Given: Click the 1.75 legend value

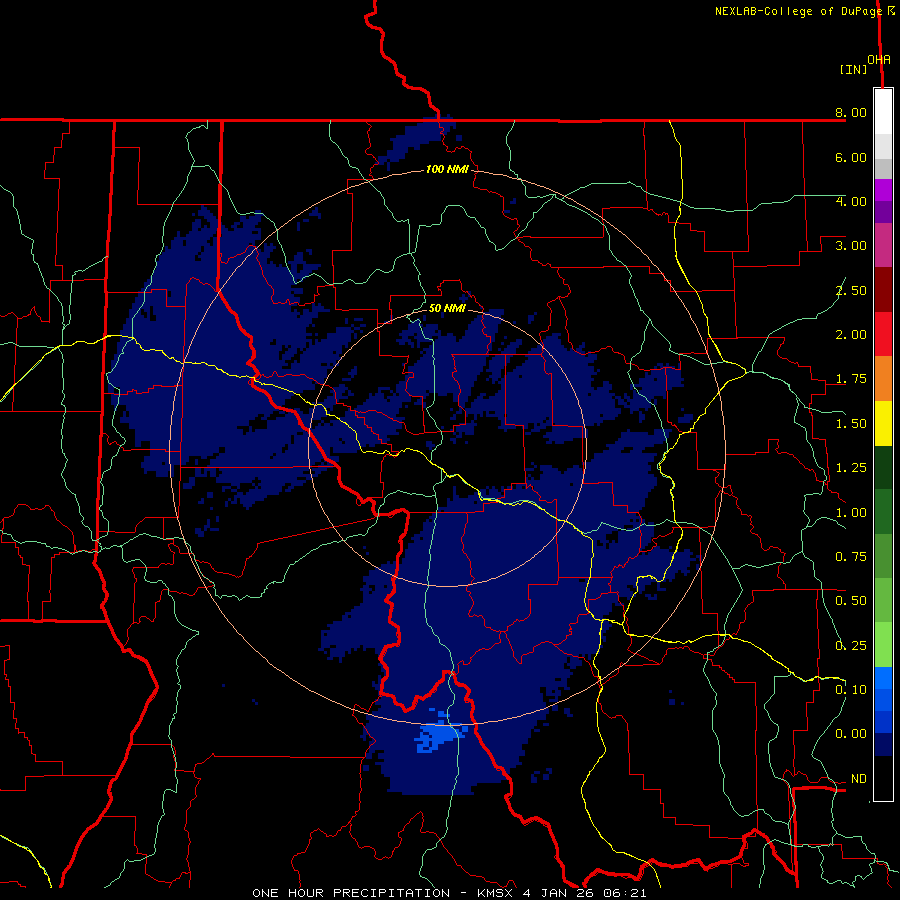Looking at the screenshot, I should 851,379.
